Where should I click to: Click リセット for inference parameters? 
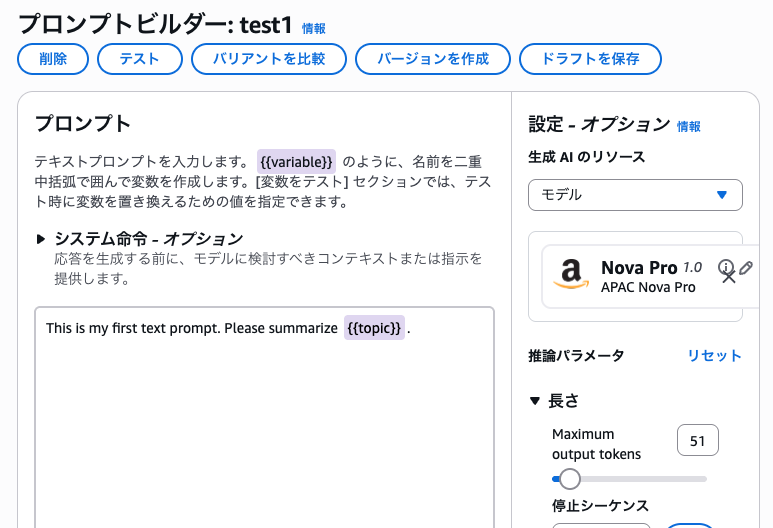(714, 356)
